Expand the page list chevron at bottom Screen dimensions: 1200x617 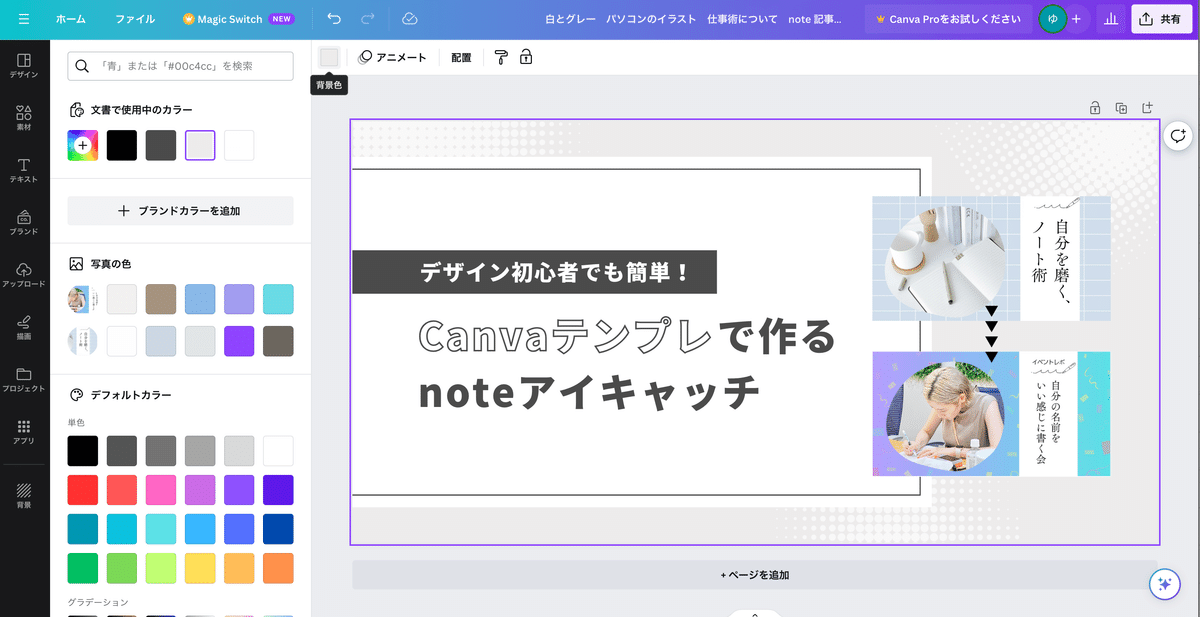pos(755,612)
